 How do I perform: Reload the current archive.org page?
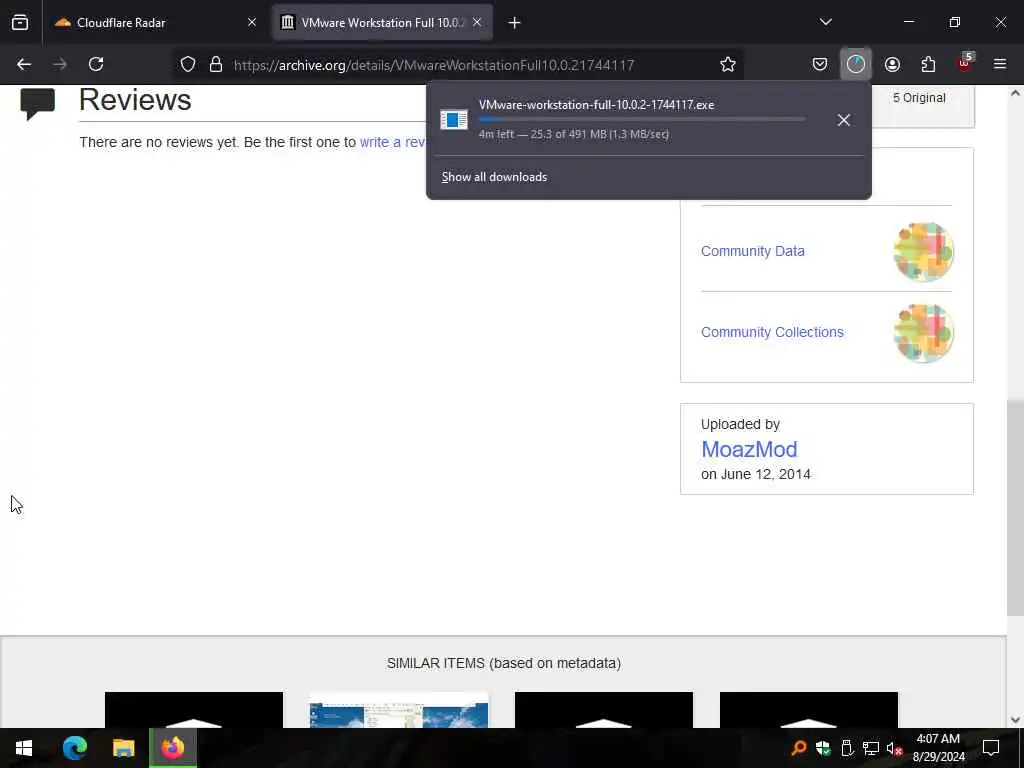click(x=96, y=64)
